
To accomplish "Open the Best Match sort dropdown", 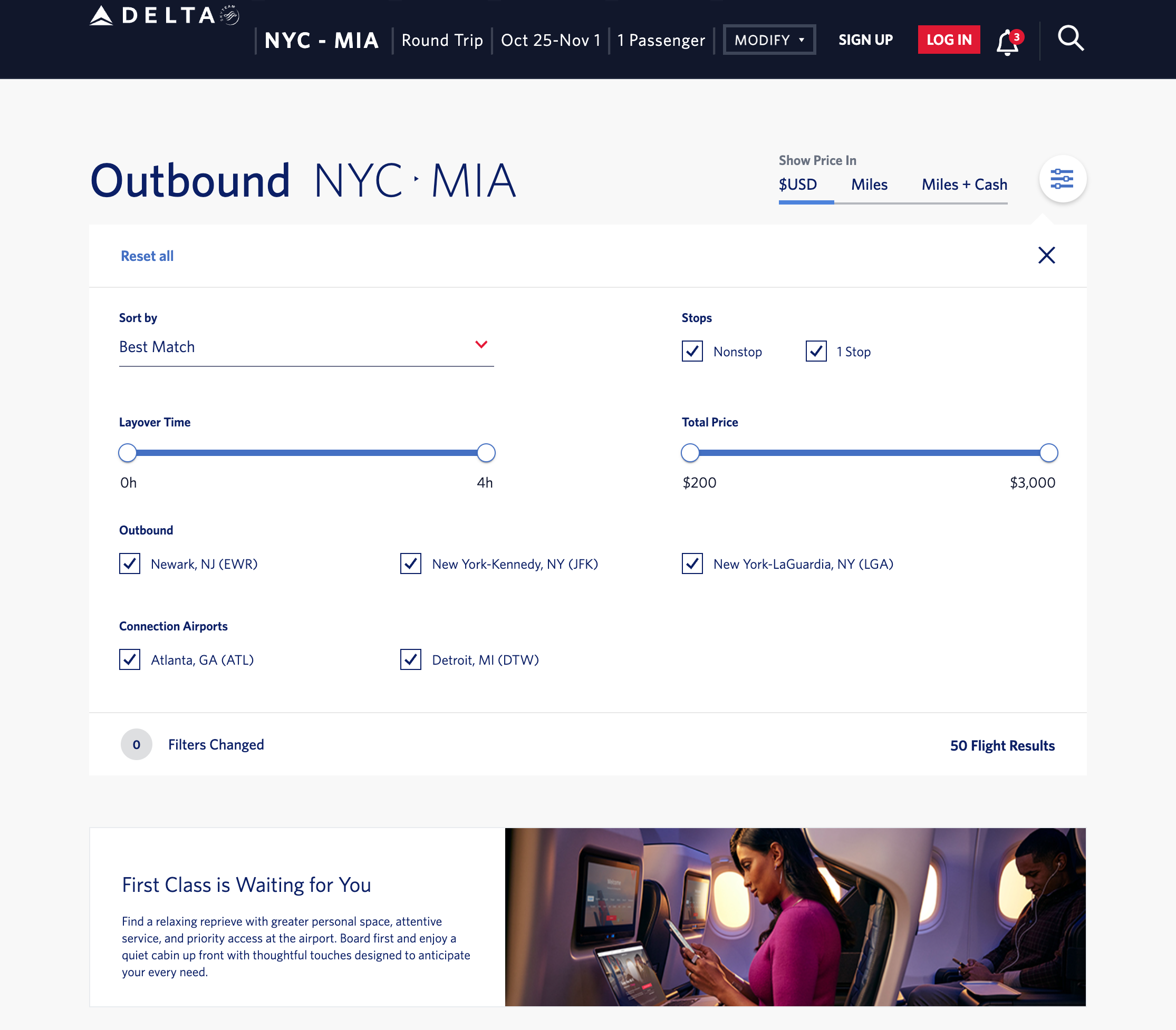I will [305, 346].
